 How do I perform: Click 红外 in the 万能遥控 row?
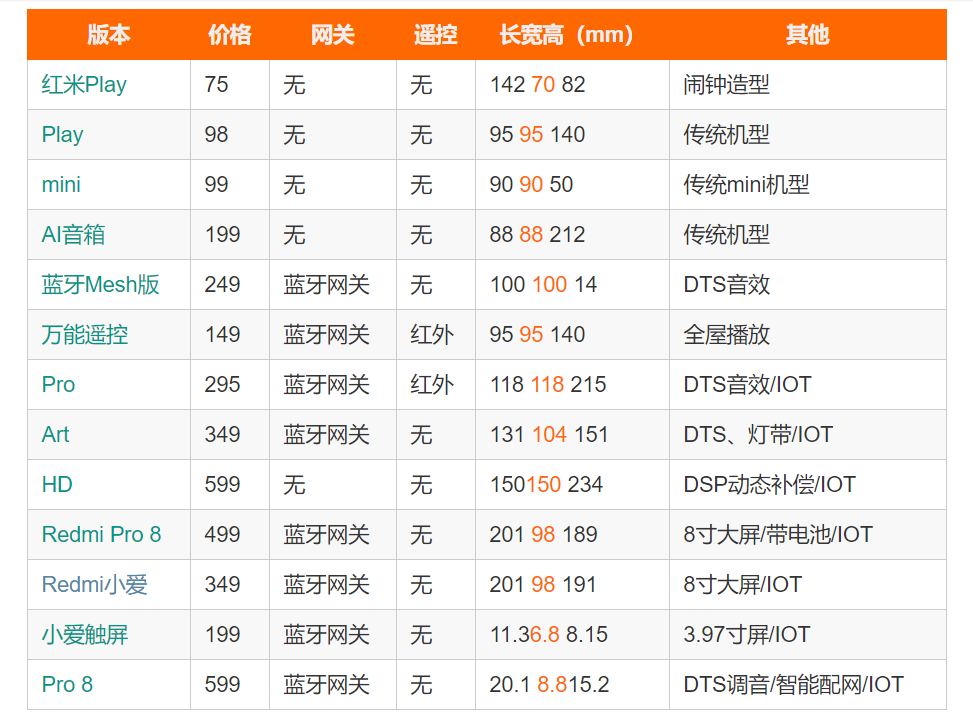[432, 335]
